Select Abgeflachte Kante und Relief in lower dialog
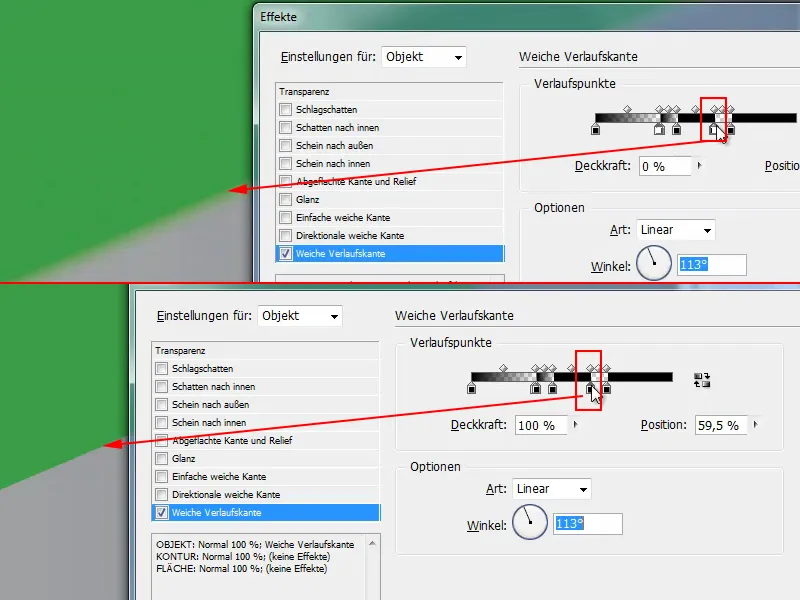The image size is (800, 600). tap(266, 440)
